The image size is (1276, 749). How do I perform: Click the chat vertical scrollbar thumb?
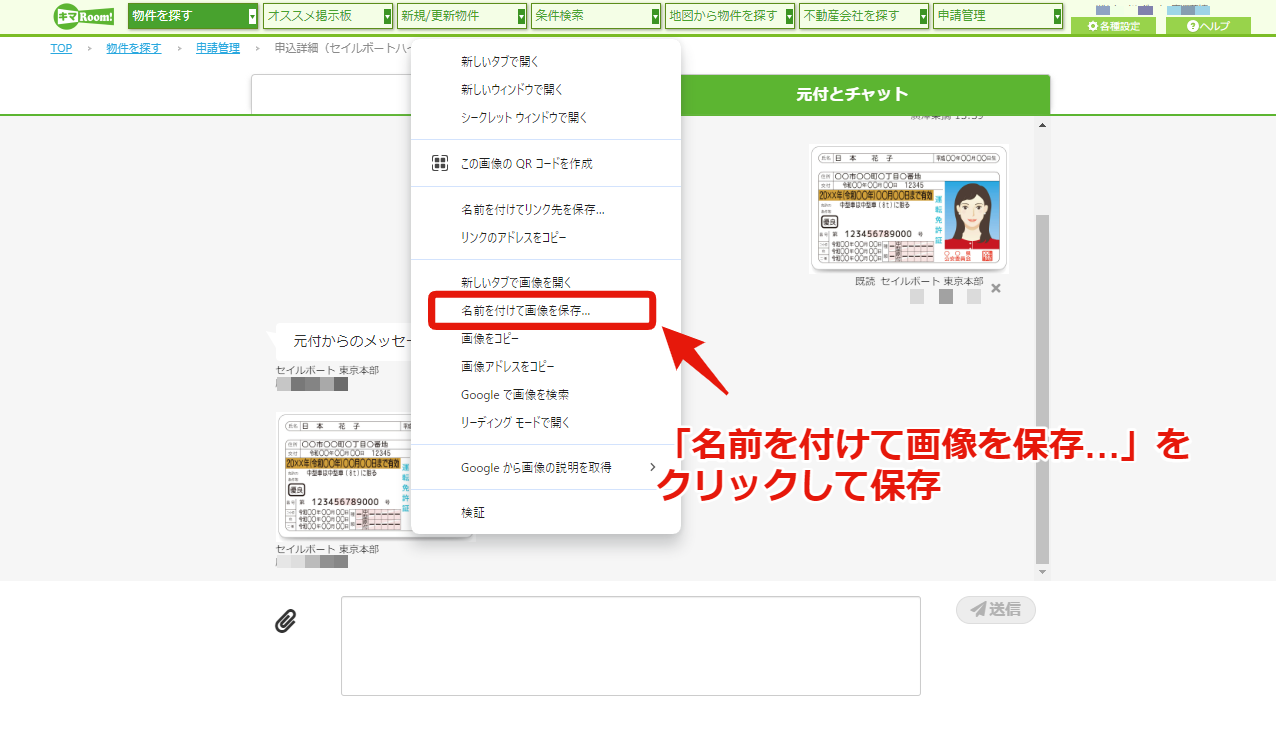[1042, 388]
